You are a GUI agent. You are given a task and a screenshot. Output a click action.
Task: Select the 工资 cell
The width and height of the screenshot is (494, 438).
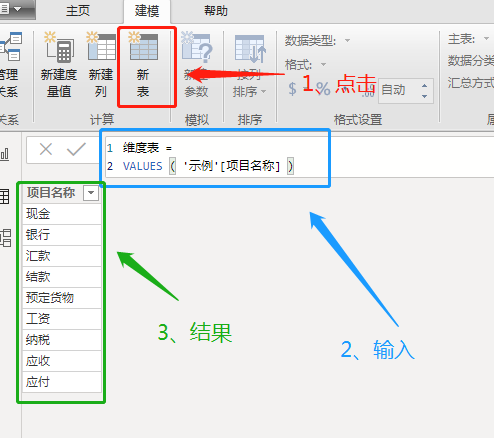click(62, 319)
